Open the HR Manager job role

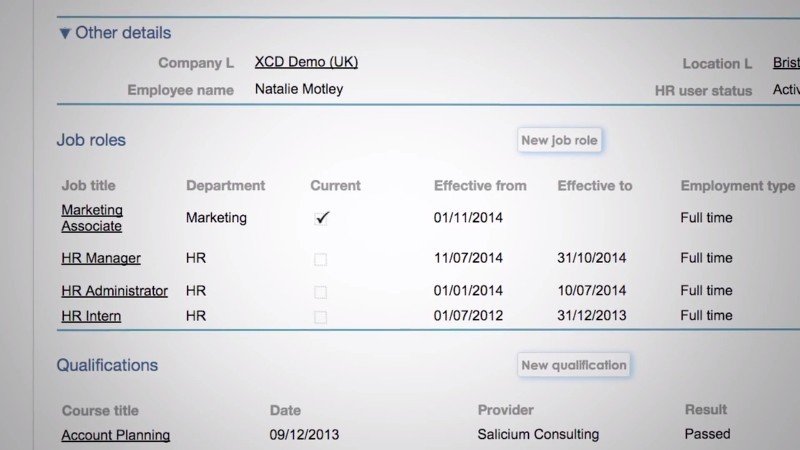click(x=101, y=258)
